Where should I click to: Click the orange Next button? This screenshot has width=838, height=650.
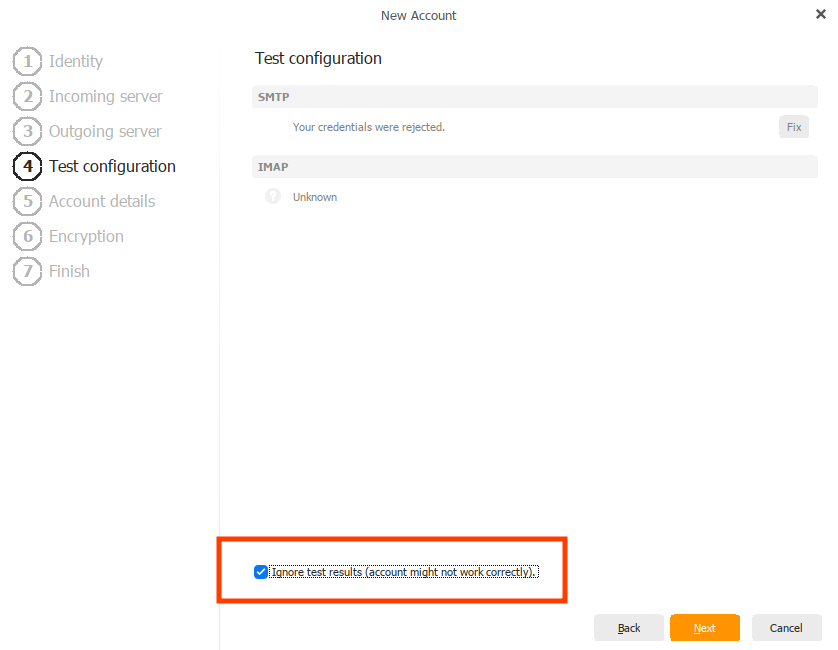(705, 627)
